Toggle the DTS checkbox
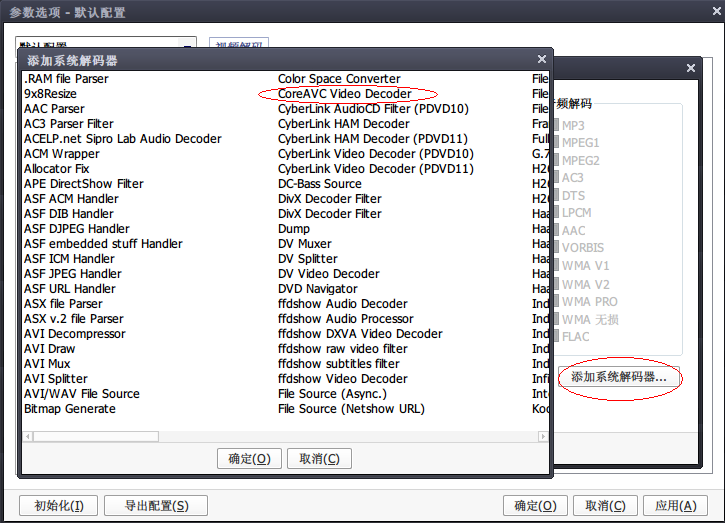The height and width of the screenshot is (523, 725). pos(556,196)
